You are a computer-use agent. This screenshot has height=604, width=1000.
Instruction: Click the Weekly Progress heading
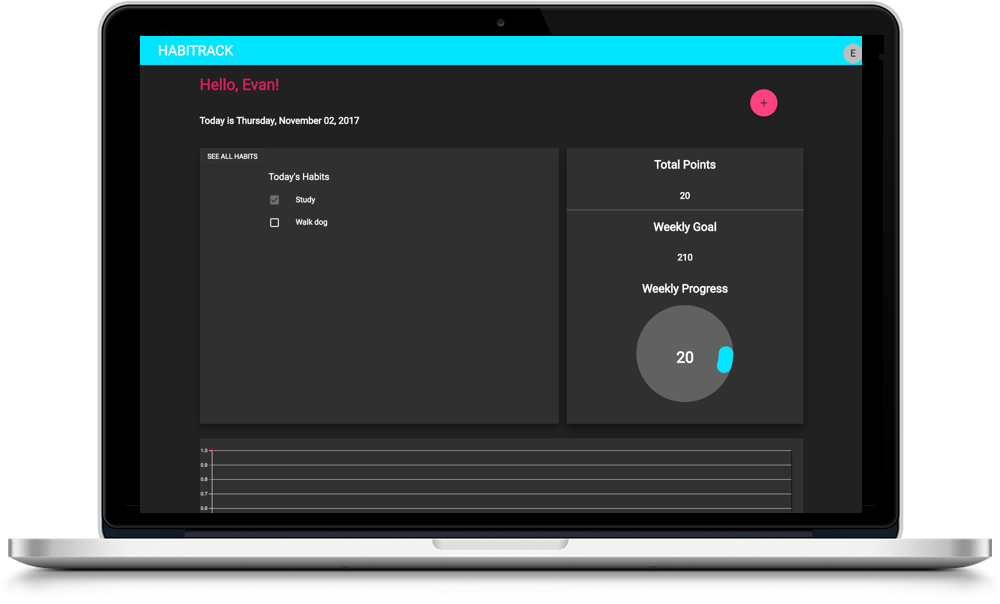[685, 289]
